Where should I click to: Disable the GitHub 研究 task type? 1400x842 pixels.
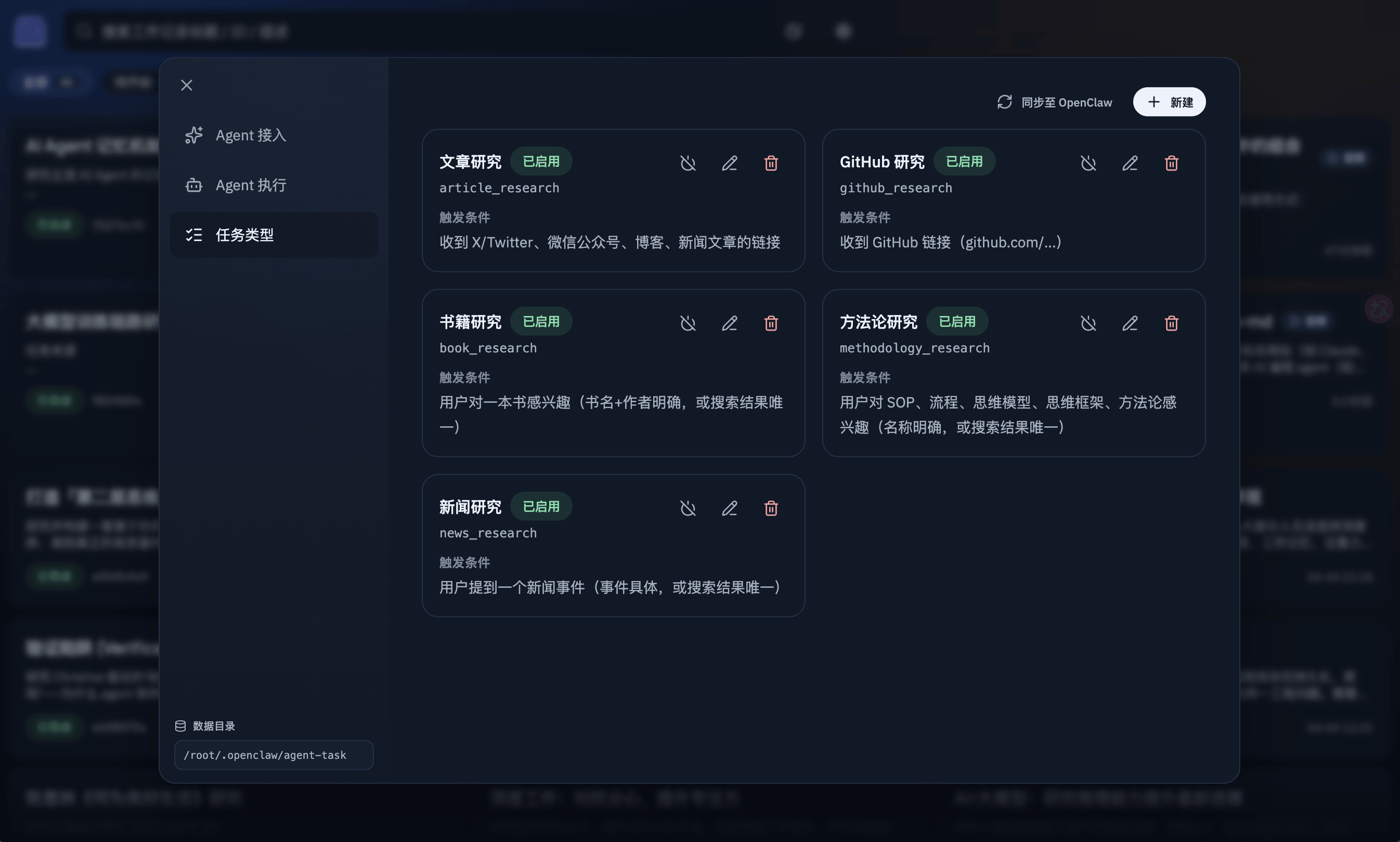point(1088,163)
